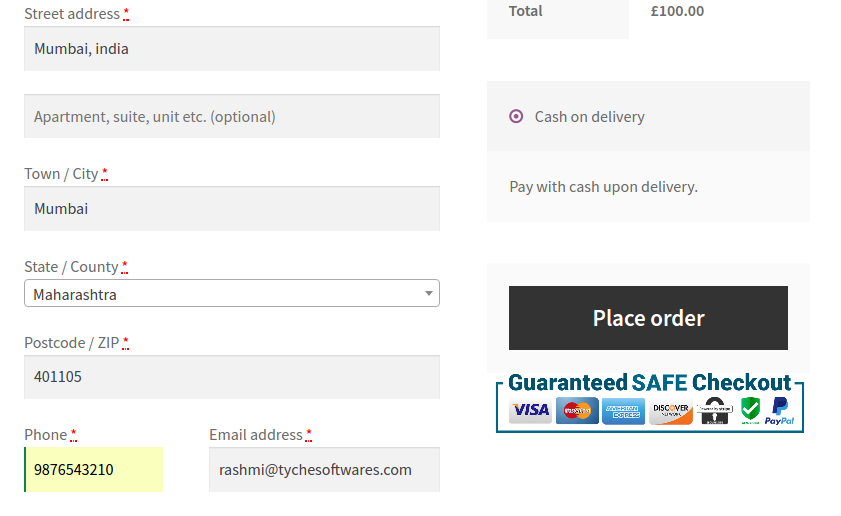Image resolution: width=841 pixels, height=516 pixels.
Task: Click the padlock security badge icon
Action: pos(715,411)
